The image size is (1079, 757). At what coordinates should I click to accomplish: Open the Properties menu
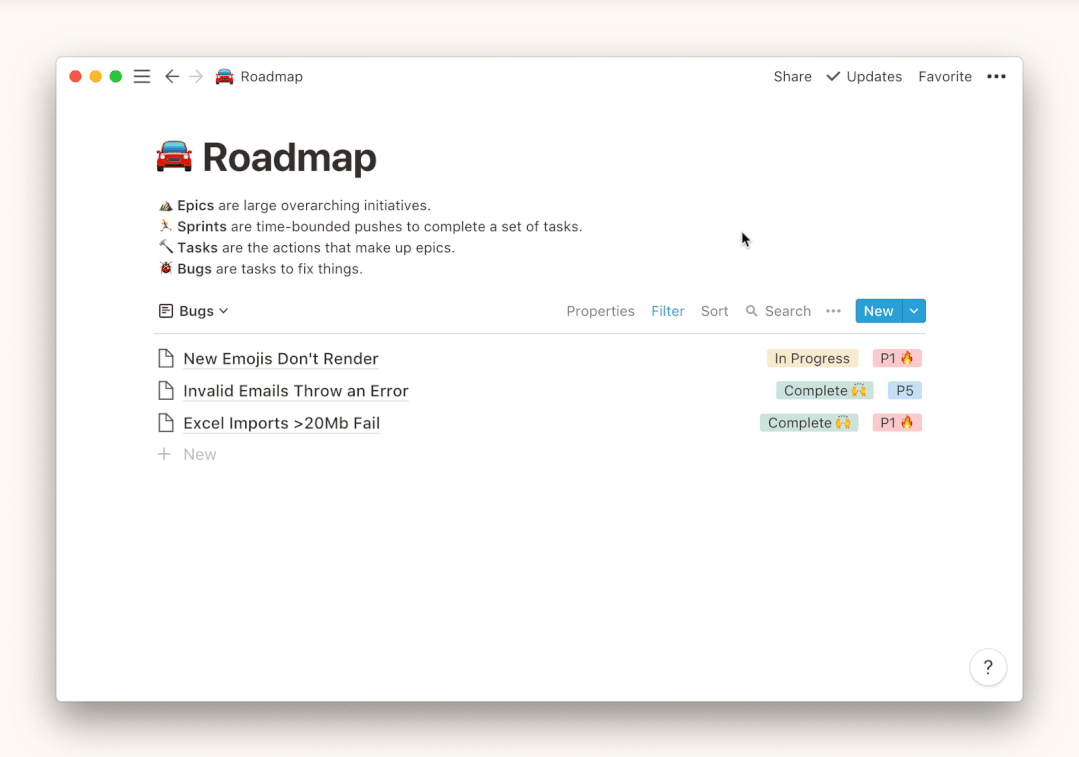point(600,311)
